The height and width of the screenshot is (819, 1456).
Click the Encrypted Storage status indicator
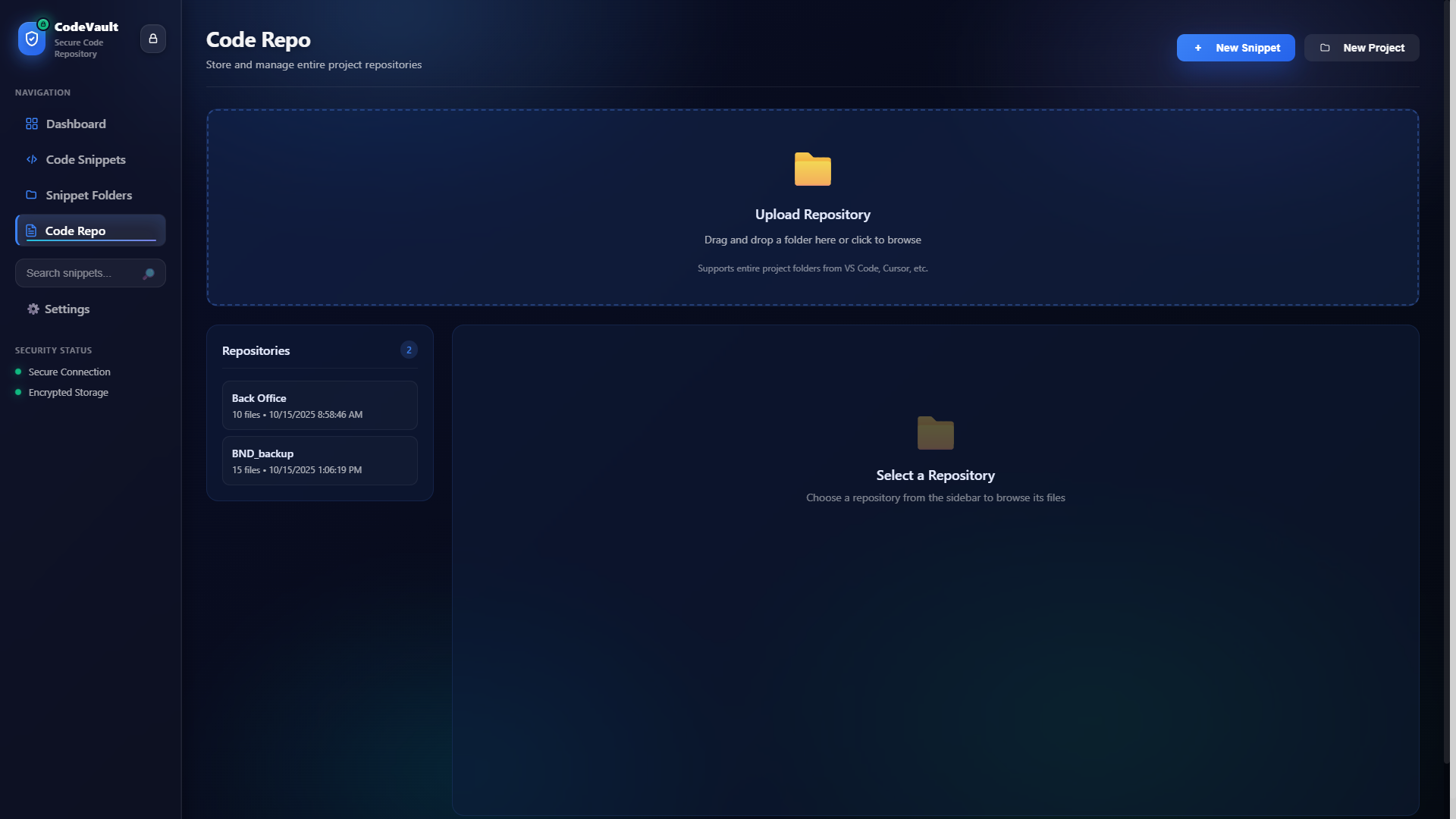pos(18,392)
